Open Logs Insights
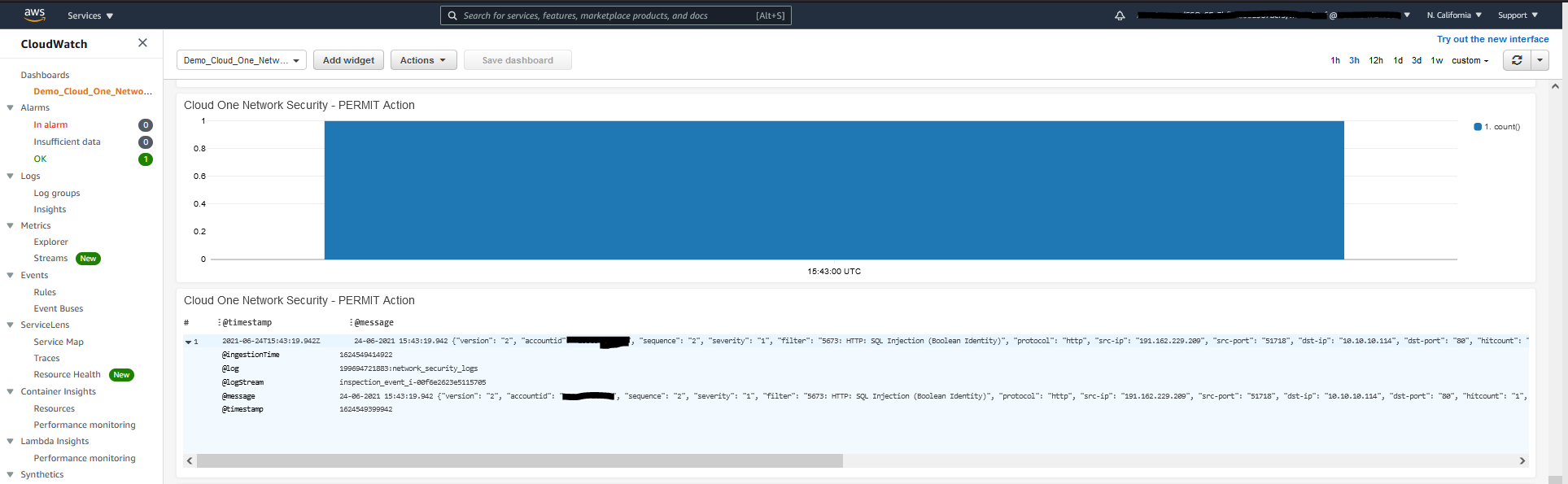Screen dimensions: 1568x484 50,209
